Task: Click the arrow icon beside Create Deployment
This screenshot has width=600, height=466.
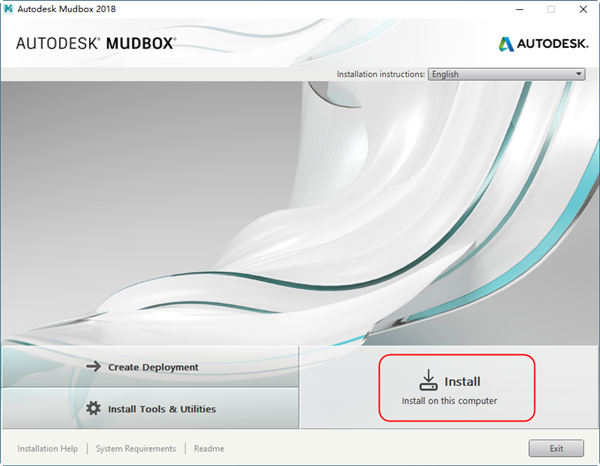Action: [x=93, y=367]
